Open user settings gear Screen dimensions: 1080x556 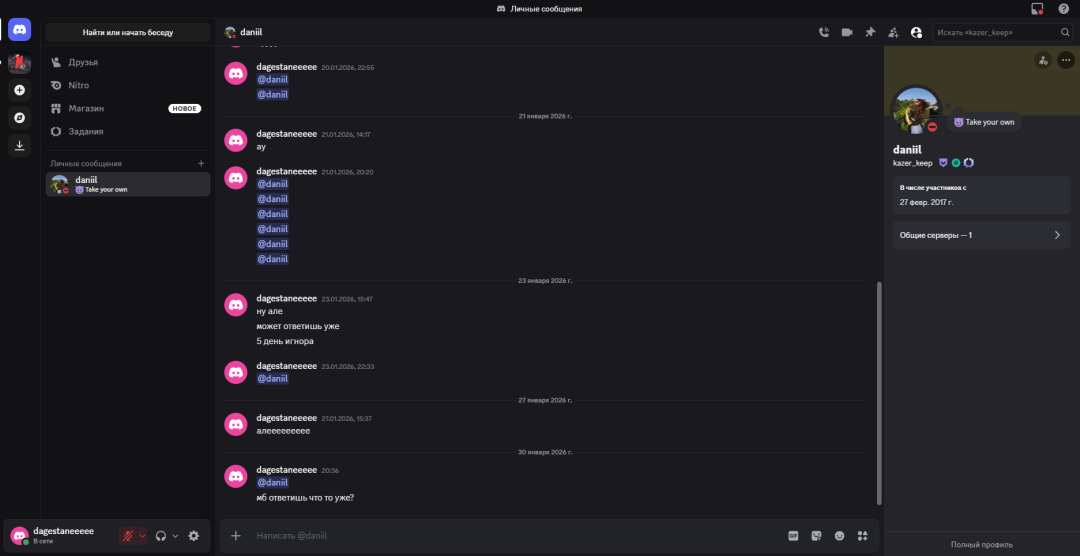point(194,535)
